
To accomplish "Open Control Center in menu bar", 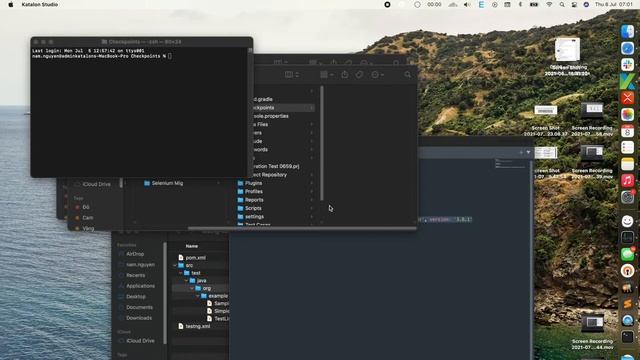I will pos(574,4).
